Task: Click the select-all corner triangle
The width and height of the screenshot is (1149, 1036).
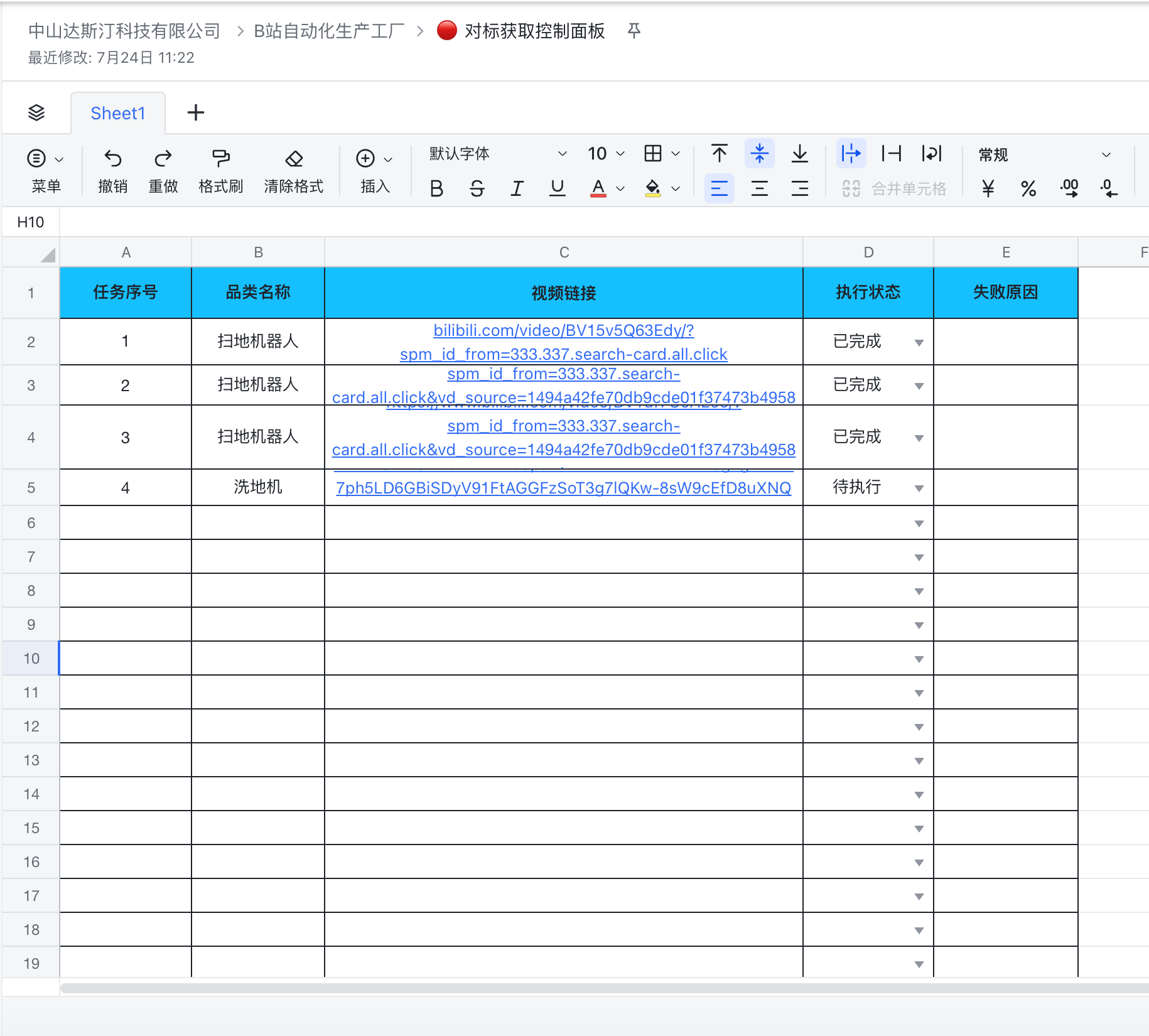Action: [48, 254]
